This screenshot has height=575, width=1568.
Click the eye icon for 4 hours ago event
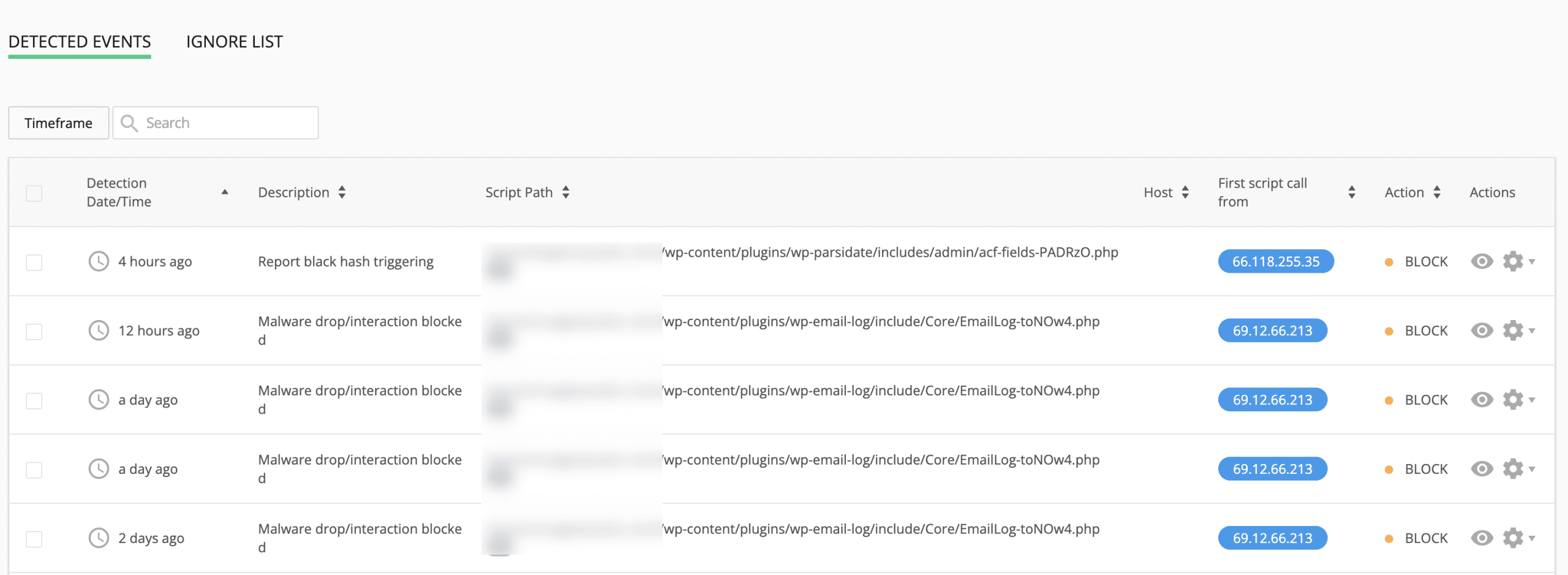1481,262
